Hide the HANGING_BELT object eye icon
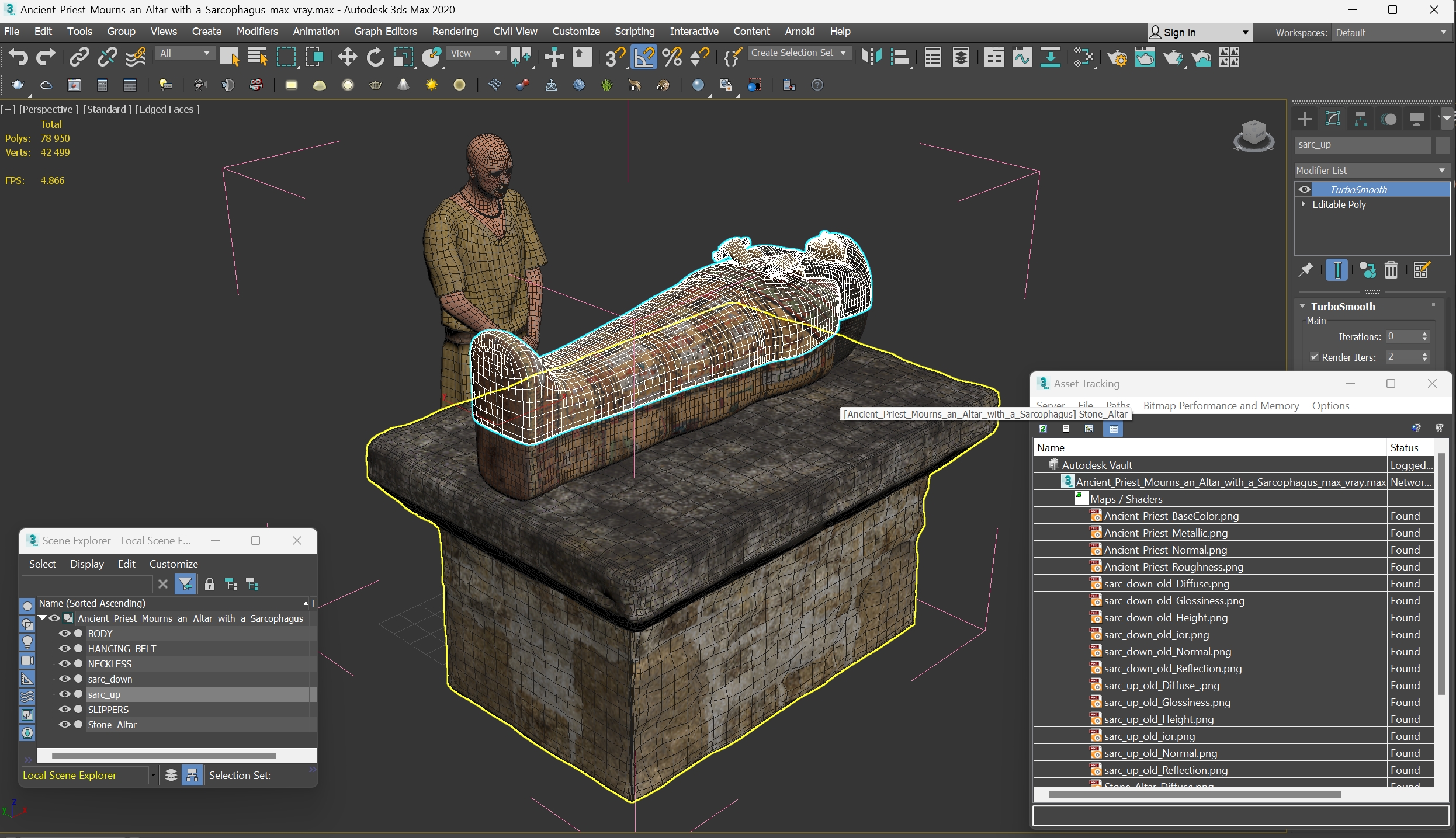1456x838 pixels. (64, 649)
